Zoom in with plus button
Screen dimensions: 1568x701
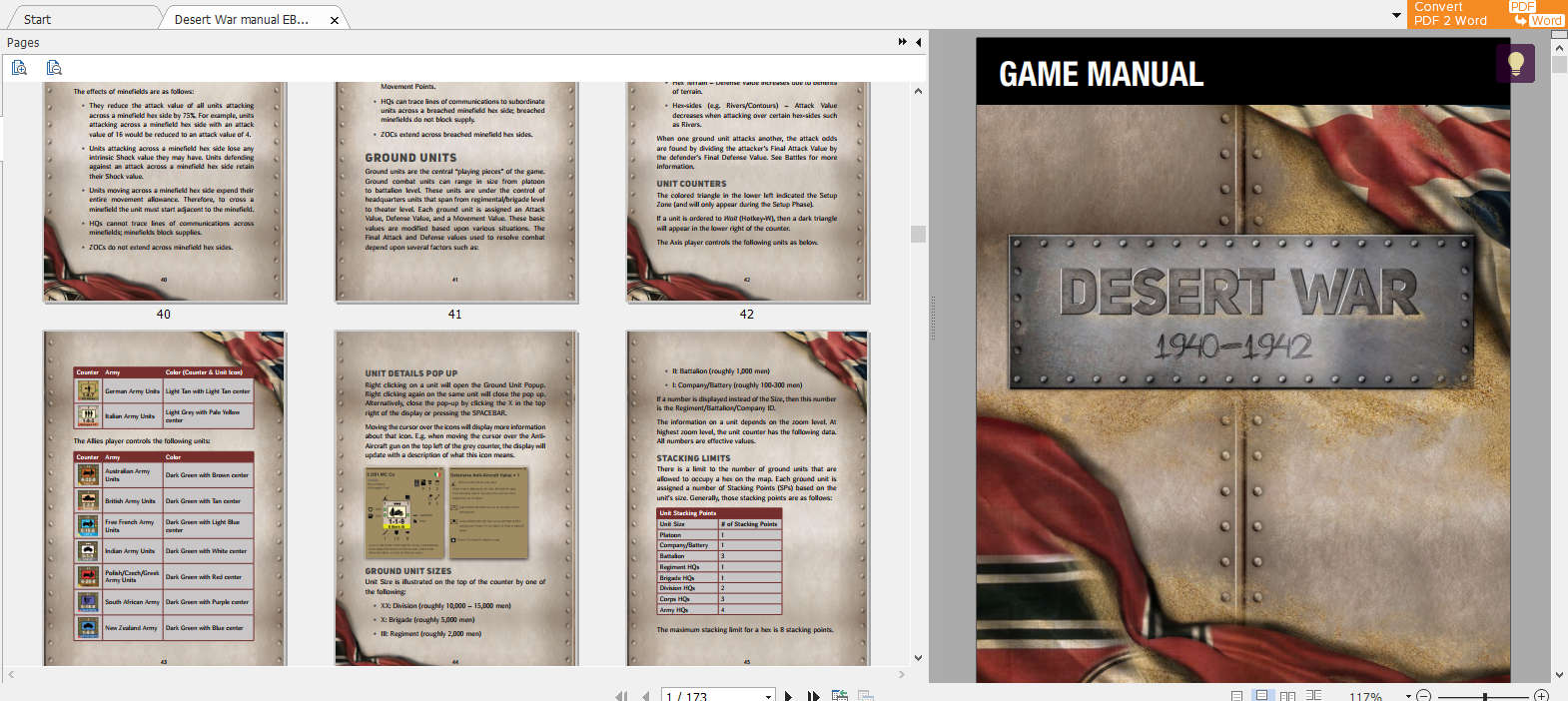coord(1541,696)
